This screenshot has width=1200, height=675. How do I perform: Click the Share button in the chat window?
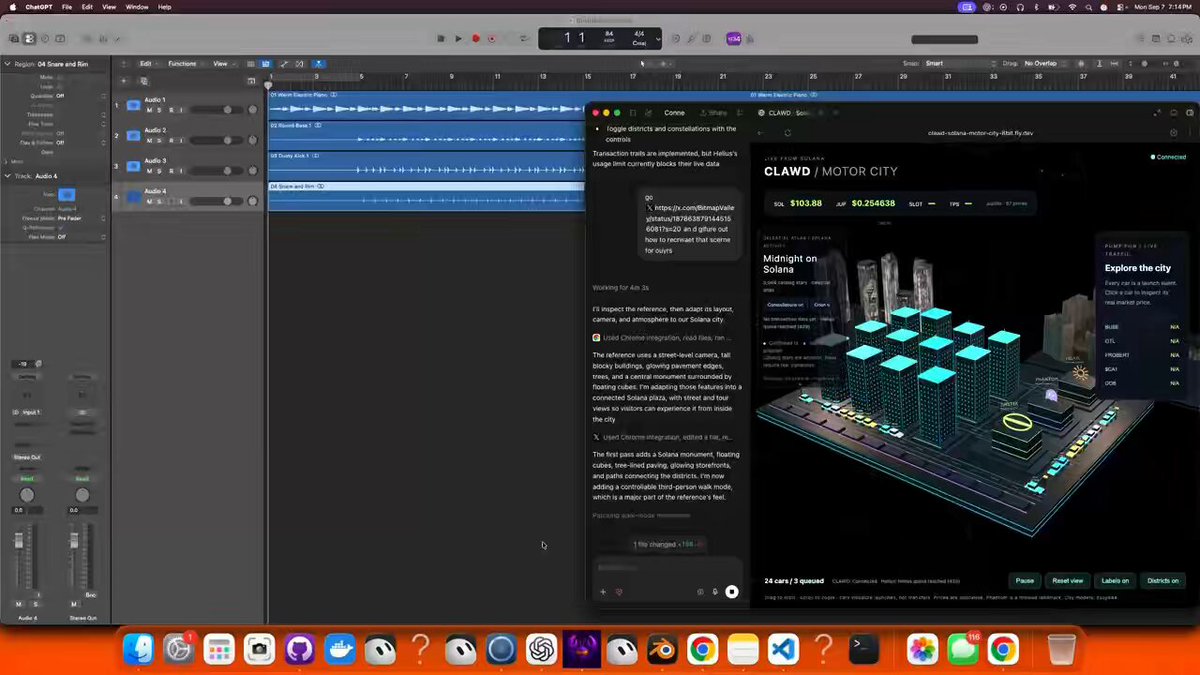click(713, 113)
